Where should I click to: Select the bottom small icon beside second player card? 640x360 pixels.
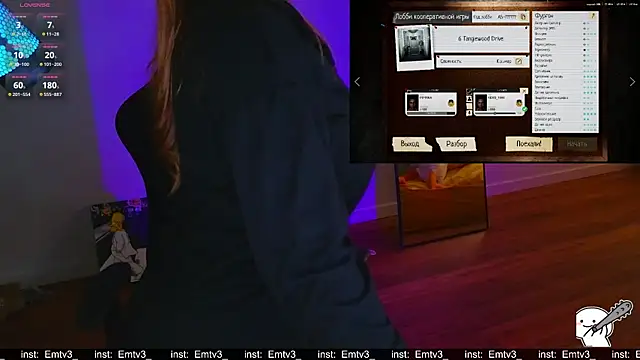click(469, 113)
